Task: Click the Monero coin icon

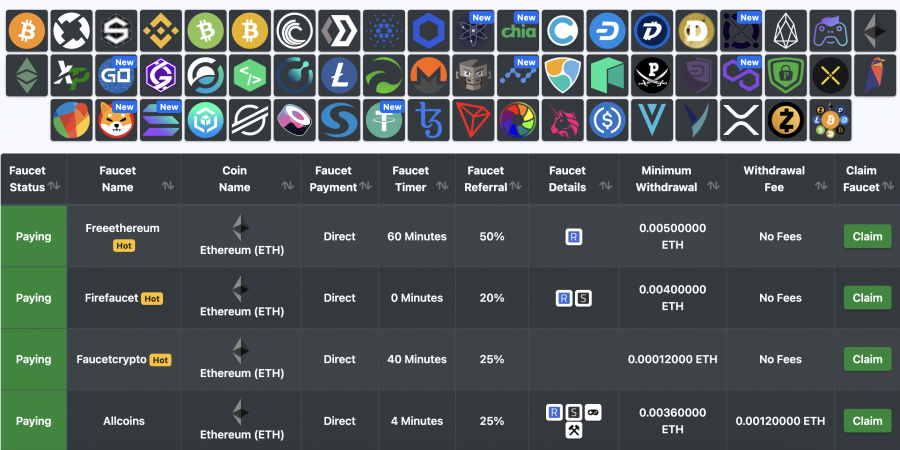Action: tap(429, 76)
